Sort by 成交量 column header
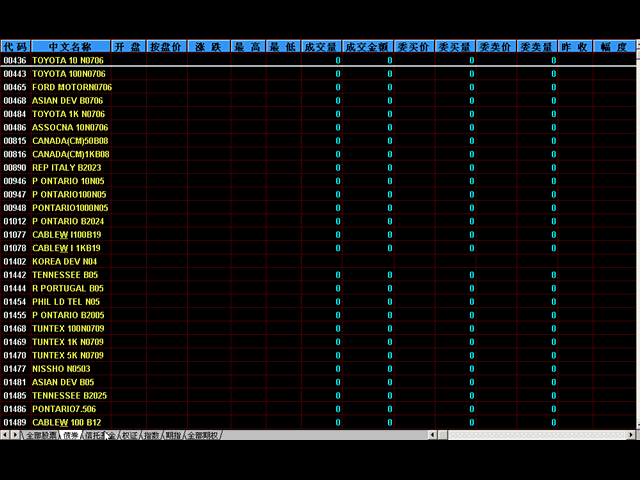Image resolution: width=640 pixels, height=480 pixels. point(321,47)
